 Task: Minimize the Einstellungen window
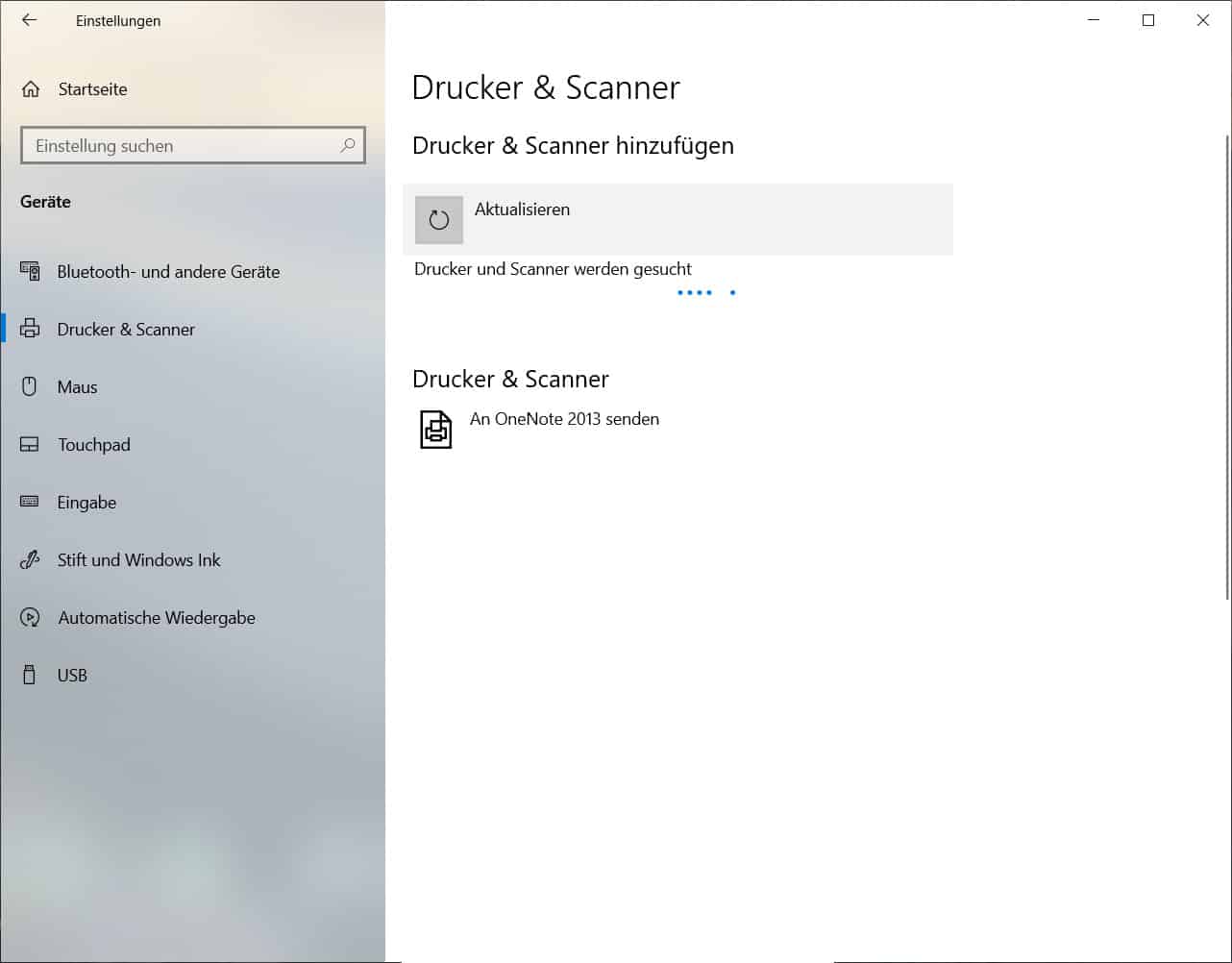click(x=1094, y=20)
